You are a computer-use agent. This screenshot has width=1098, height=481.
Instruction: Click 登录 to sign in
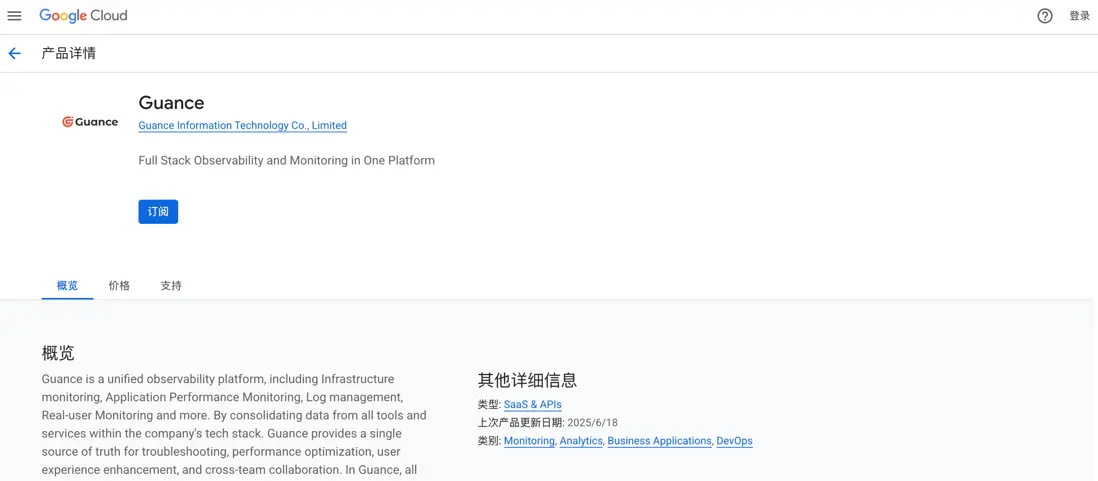pyautogui.click(x=1079, y=16)
